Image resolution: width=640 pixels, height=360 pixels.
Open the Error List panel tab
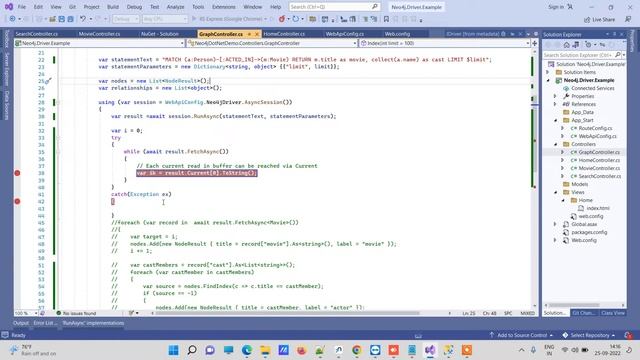click(x=45, y=323)
